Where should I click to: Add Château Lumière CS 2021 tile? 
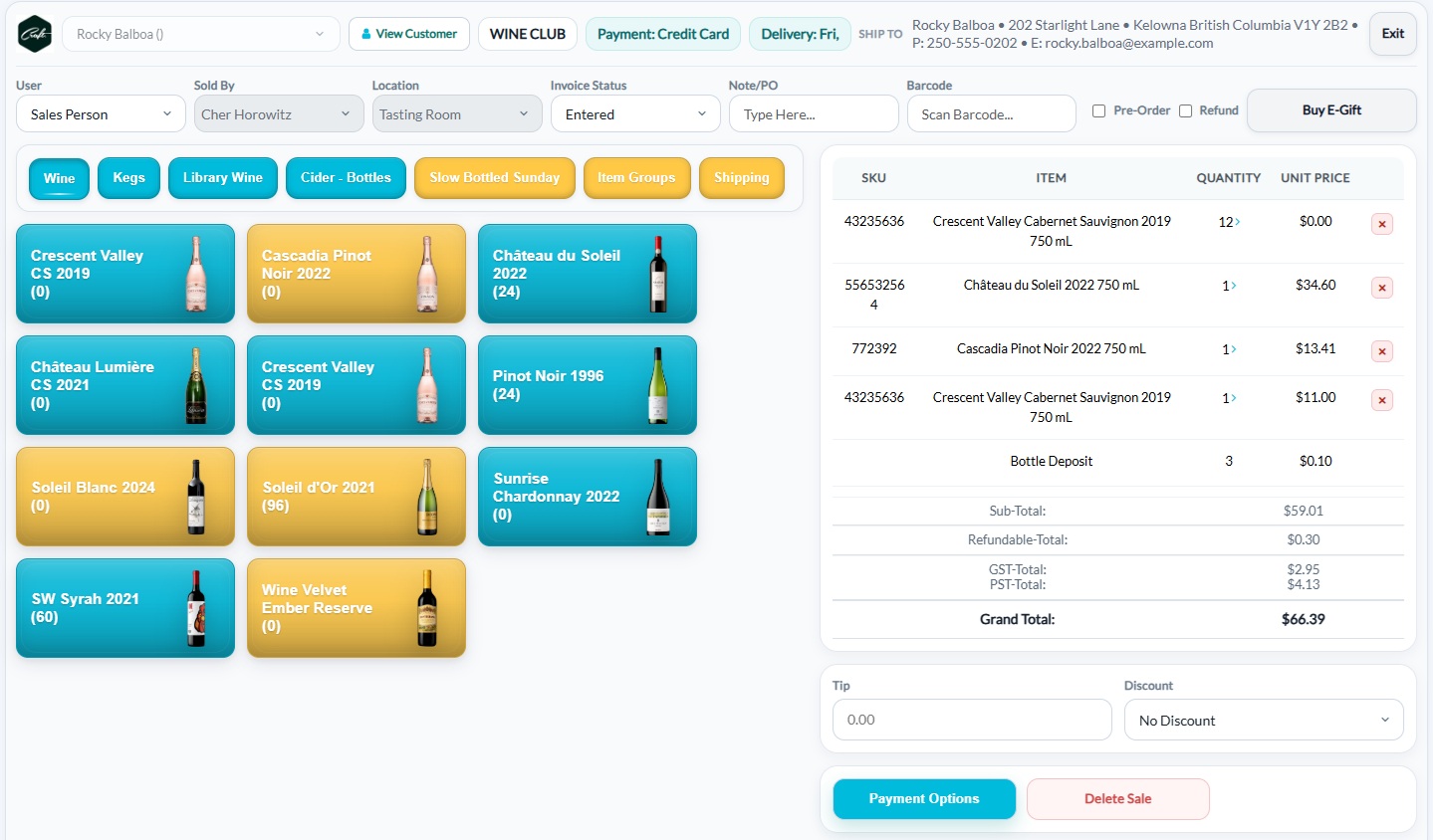125,385
